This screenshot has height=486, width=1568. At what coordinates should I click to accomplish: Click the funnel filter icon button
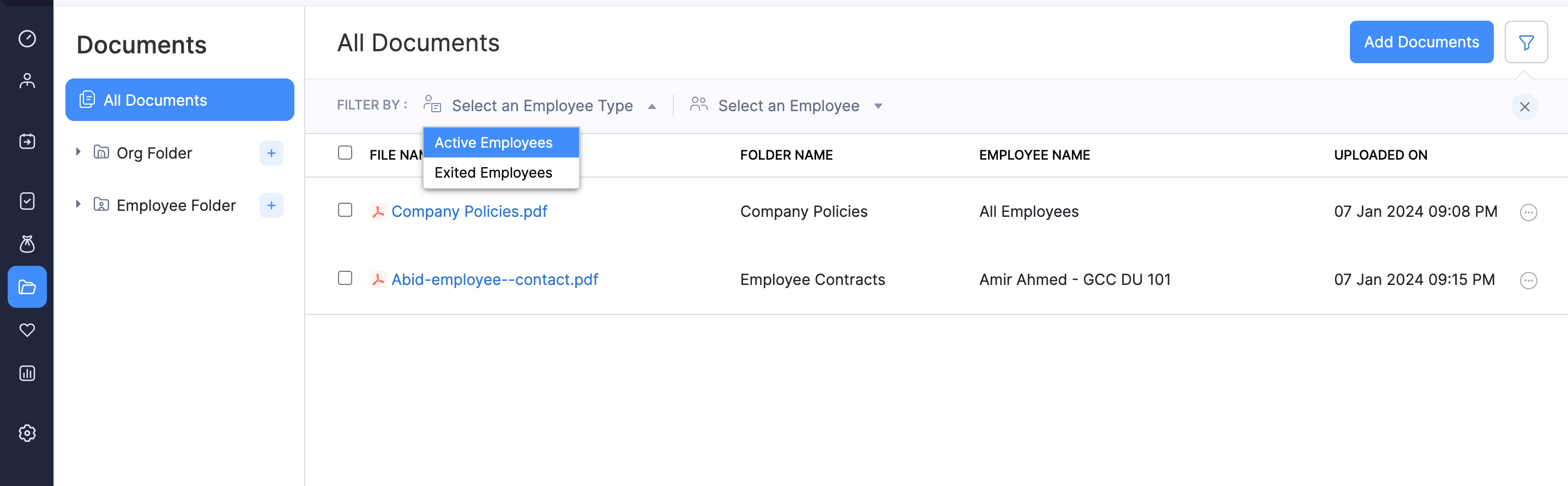[x=1525, y=42]
